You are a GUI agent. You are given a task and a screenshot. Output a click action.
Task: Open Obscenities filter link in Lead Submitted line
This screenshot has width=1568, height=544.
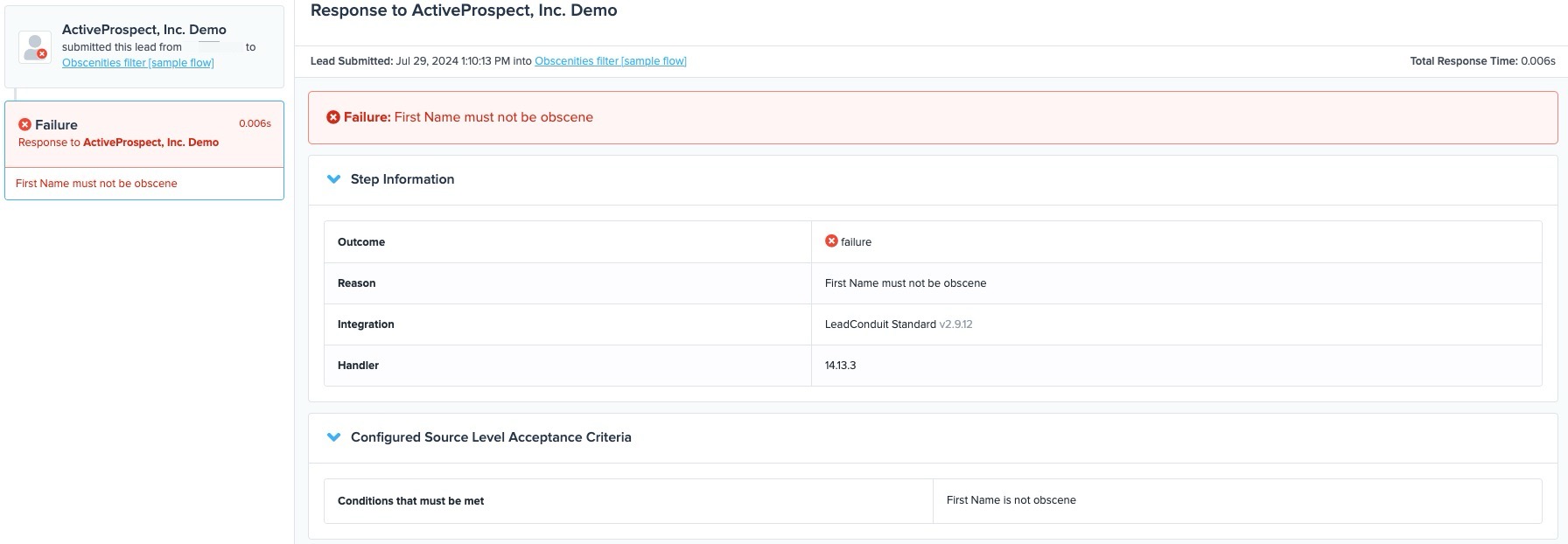coord(611,61)
